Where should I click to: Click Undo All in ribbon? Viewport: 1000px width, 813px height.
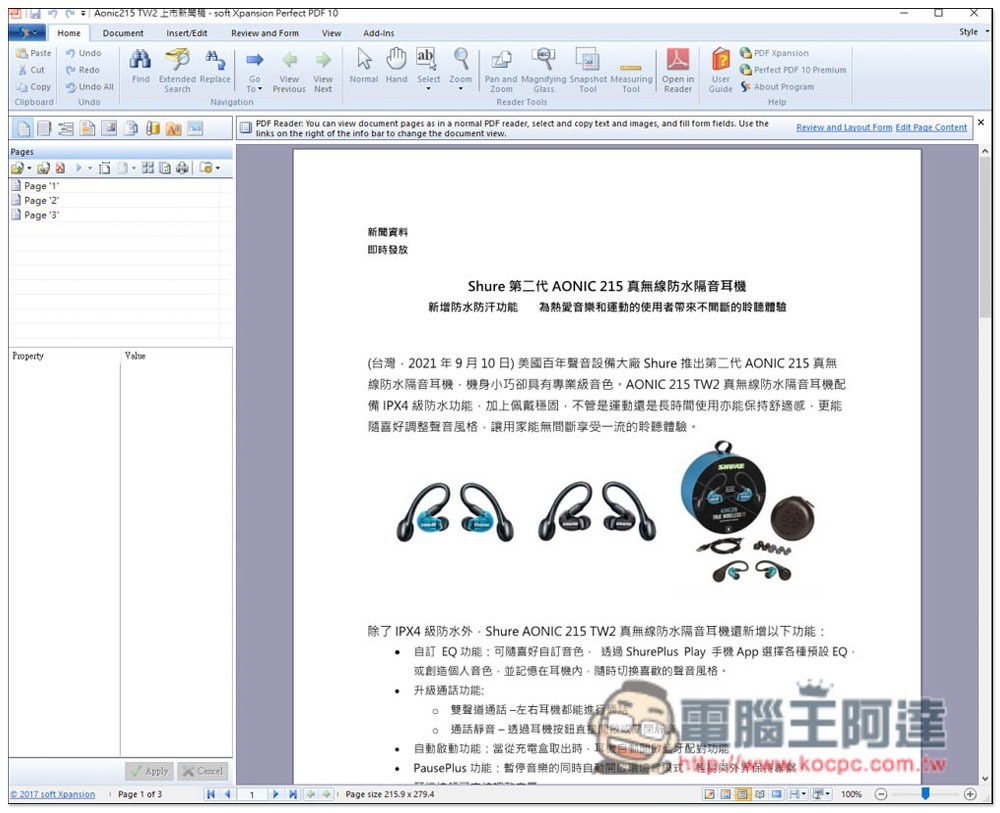90,87
